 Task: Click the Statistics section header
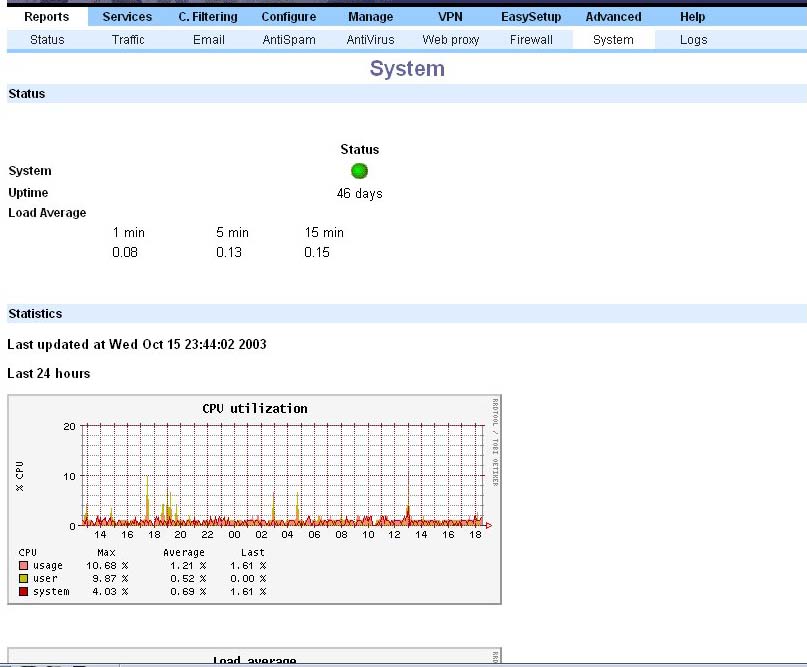coord(407,313)
